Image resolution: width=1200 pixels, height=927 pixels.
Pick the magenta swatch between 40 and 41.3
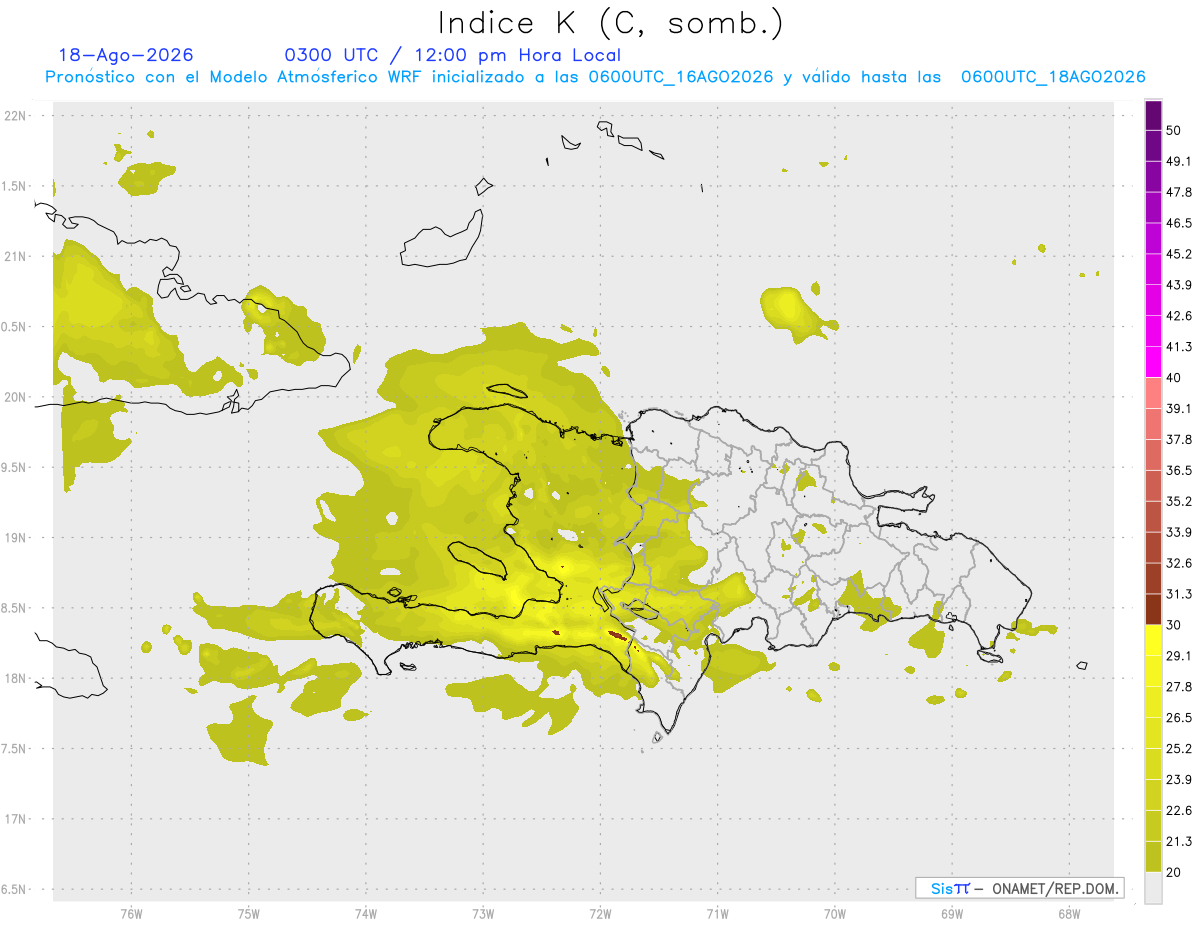click(1153, 362)
